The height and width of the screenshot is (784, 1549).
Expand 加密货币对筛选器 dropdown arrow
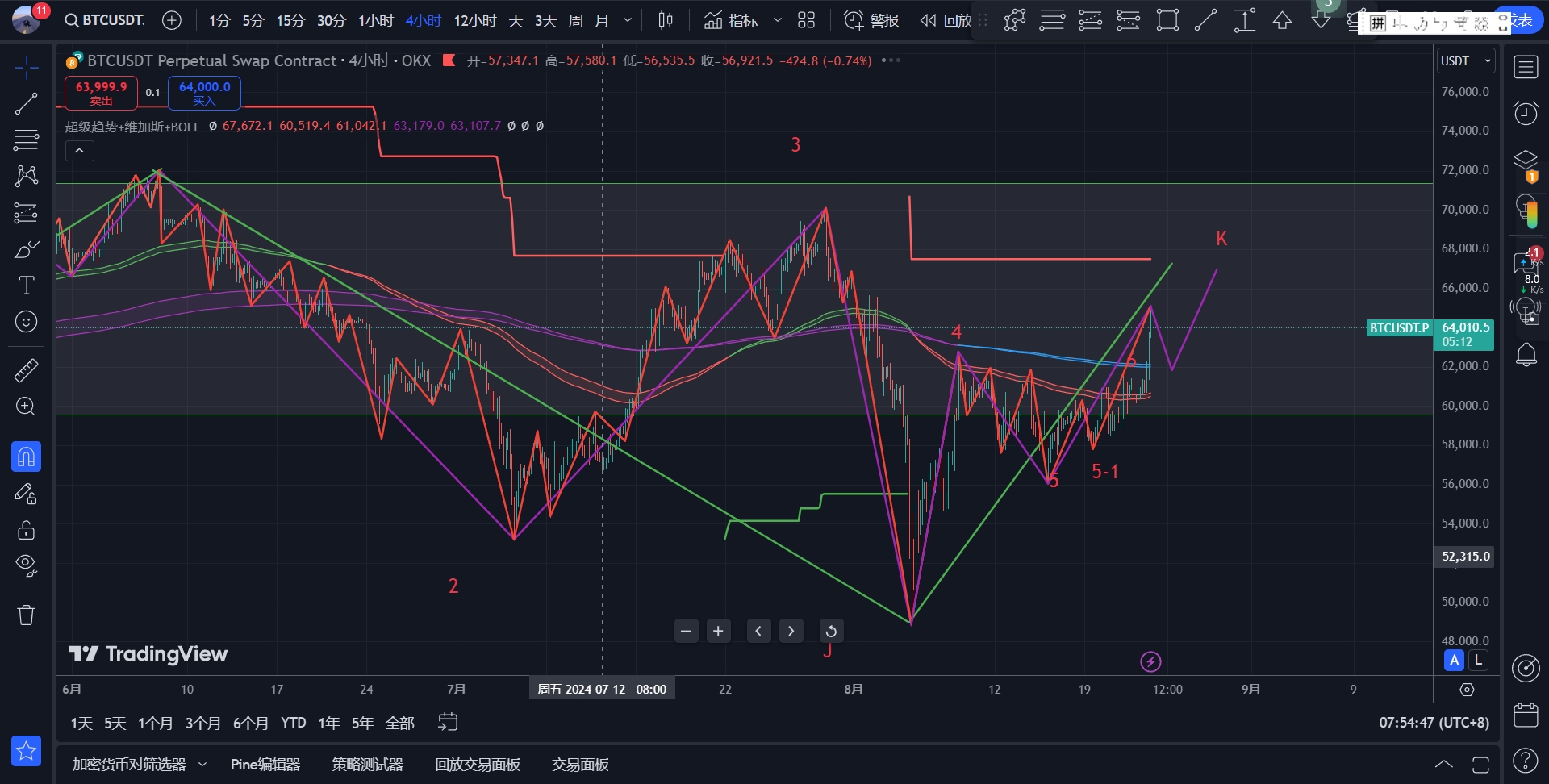click(x=202, y=764)
